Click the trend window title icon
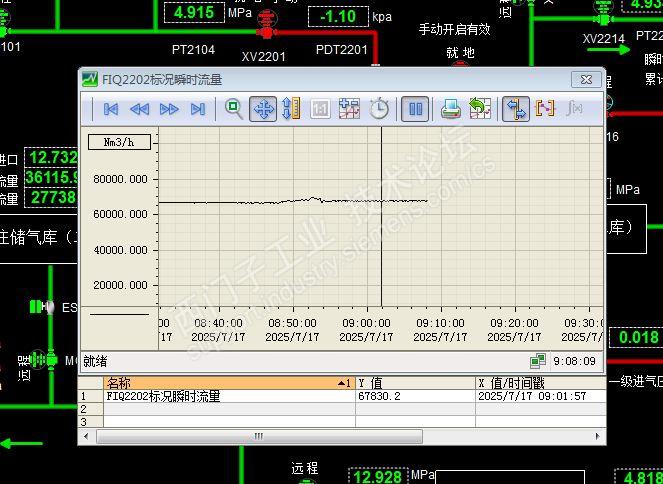Viewport: 663px width, 484px height. click(90, 79)
